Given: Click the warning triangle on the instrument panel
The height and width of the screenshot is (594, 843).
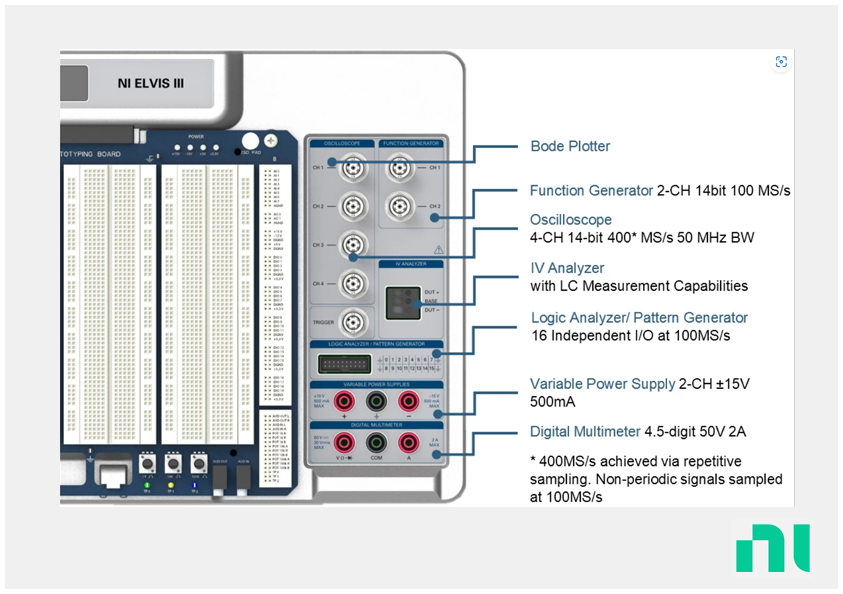Looking at the screenshot, I should click(439, 249).
